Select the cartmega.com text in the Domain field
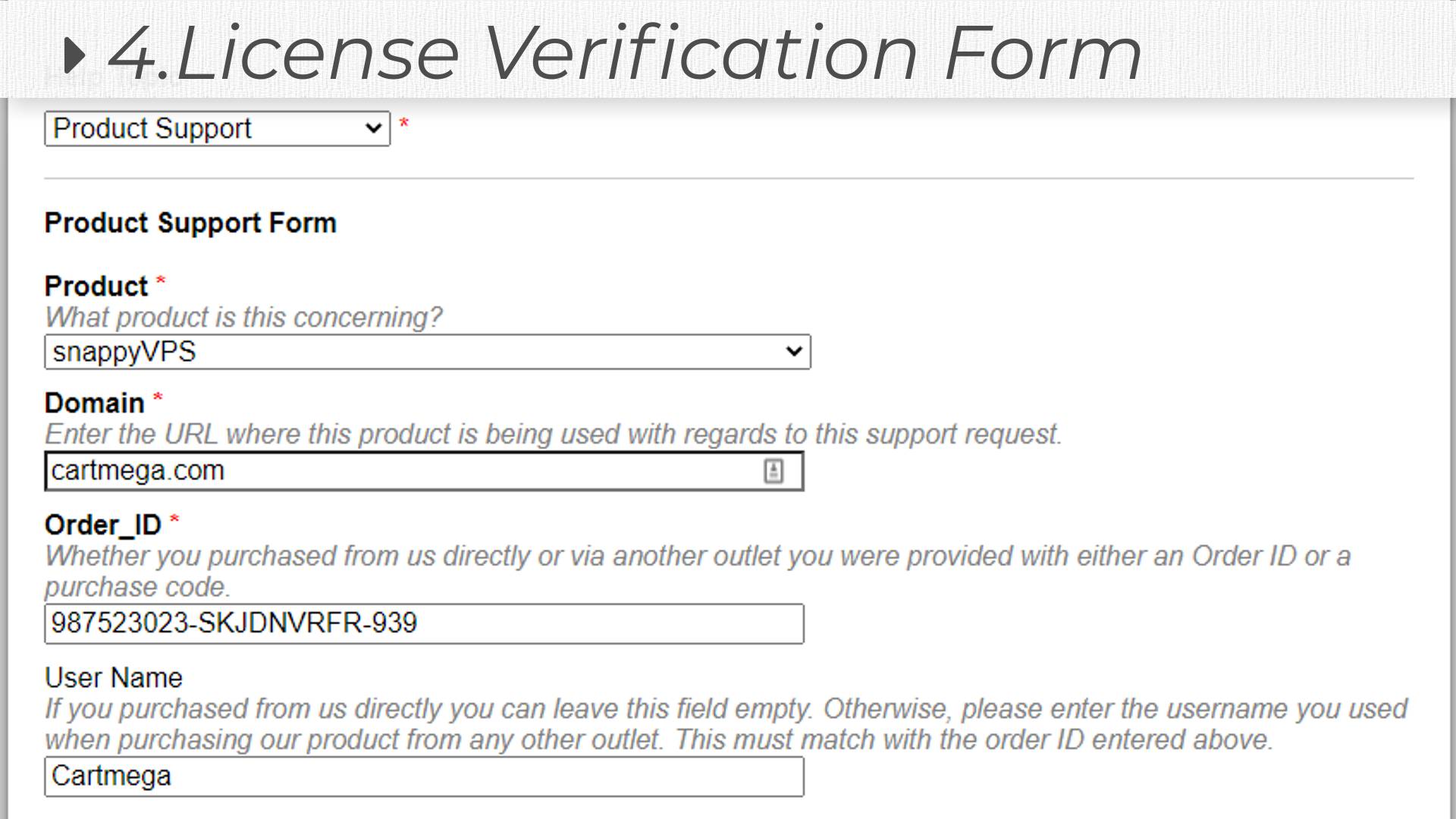This screenshot has width=1456, height=819. pyautogui.click(x=138, y=470)
